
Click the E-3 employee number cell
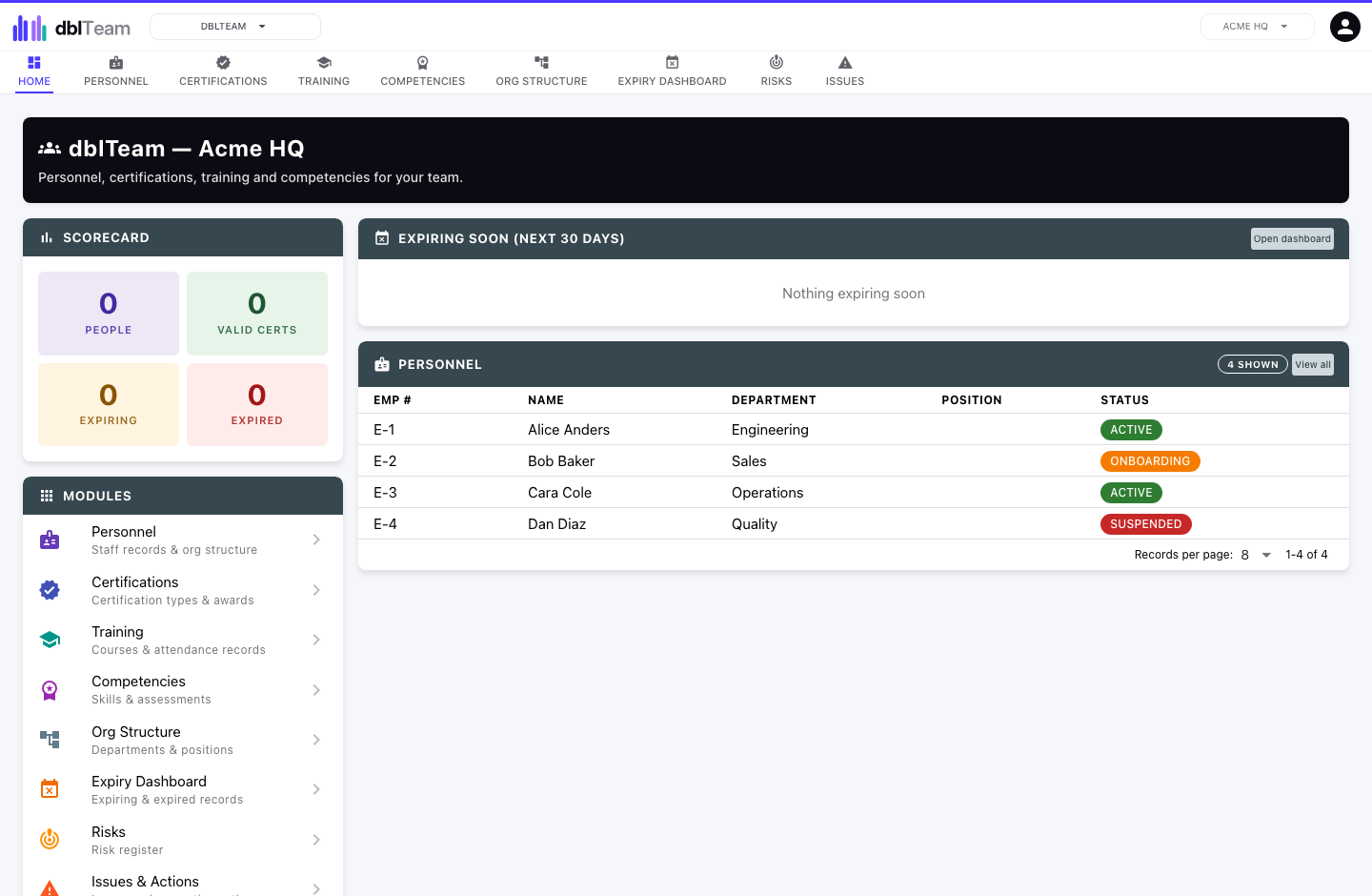coord(385,493)
